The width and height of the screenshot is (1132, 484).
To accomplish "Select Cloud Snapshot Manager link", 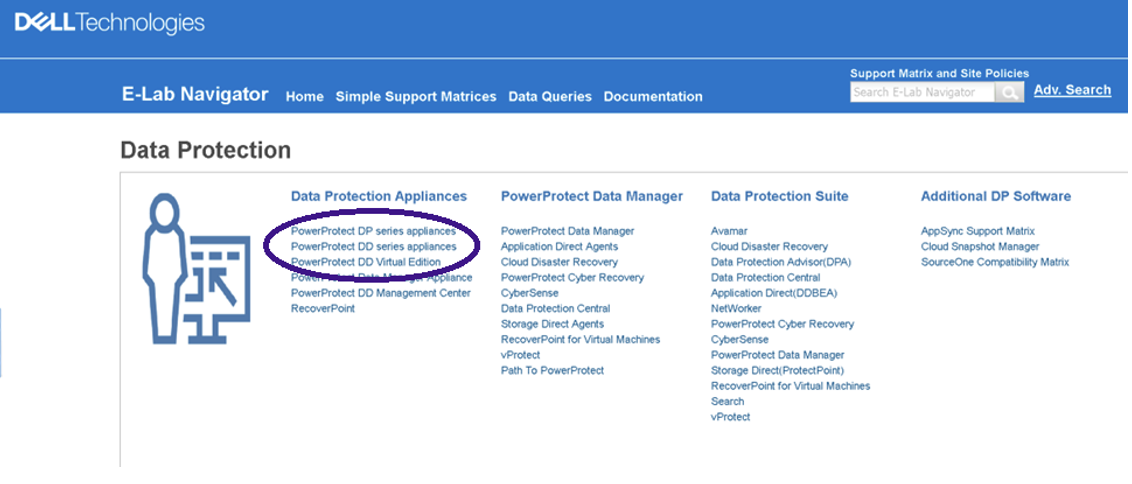I will coord(979,246).
